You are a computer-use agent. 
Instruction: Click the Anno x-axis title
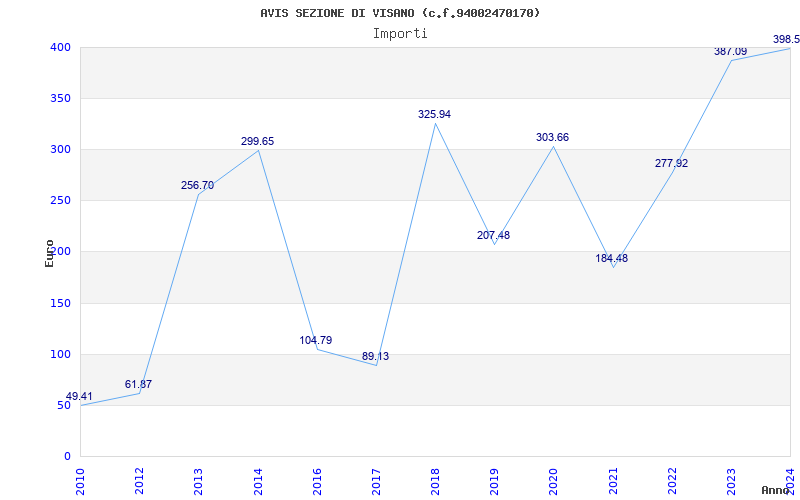click(775, 490)
